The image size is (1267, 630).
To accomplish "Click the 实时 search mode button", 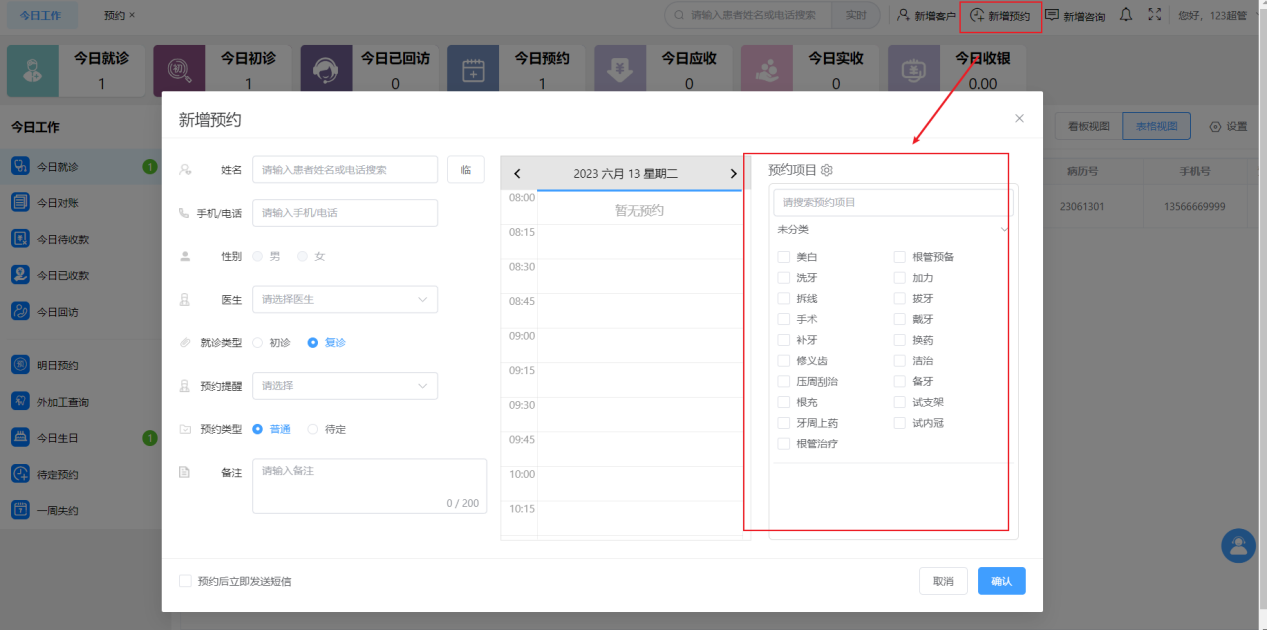I will [856, 15].
